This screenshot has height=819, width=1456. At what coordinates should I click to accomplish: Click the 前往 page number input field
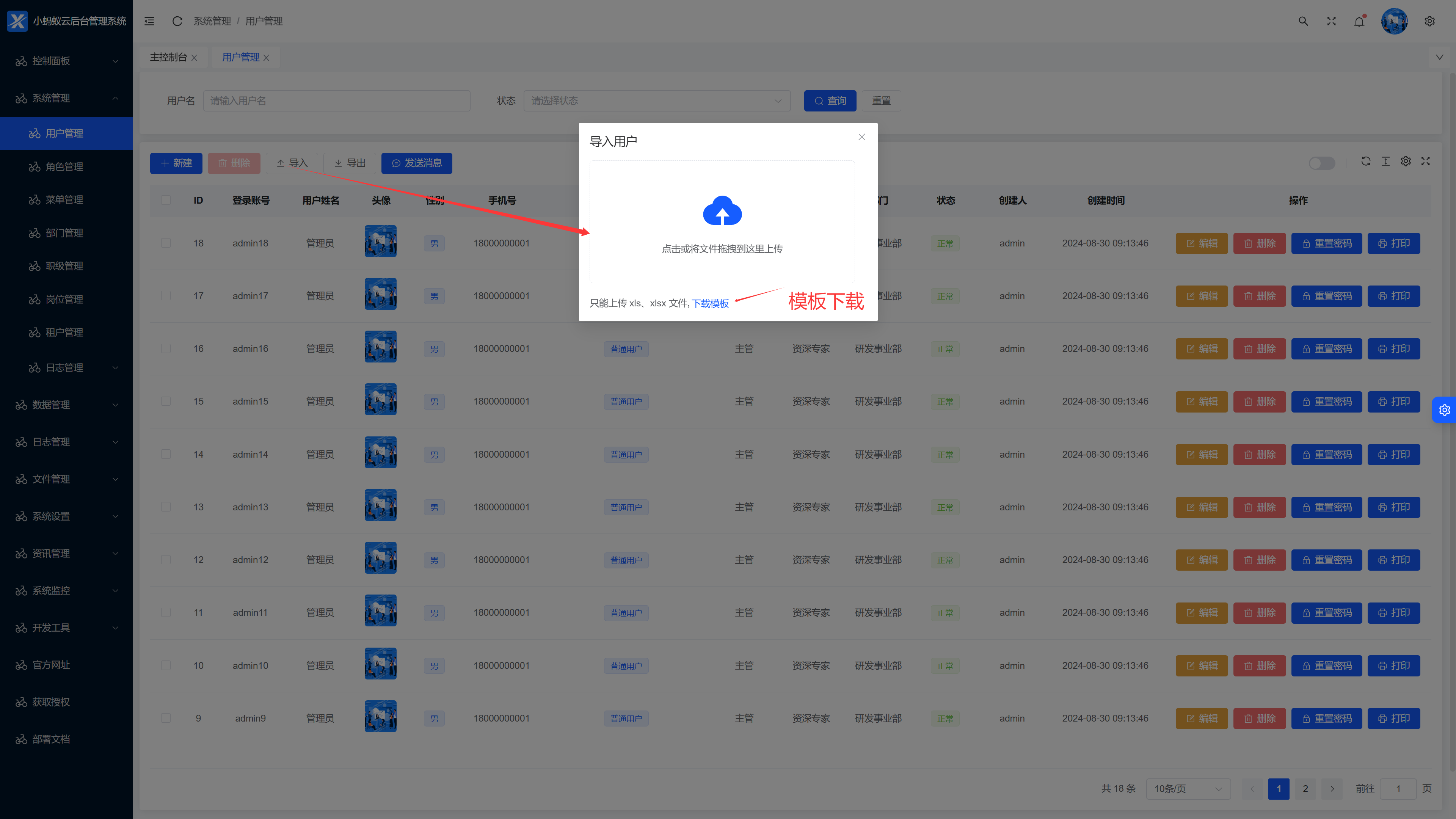pyautogui.click(x=1398, y=789)
